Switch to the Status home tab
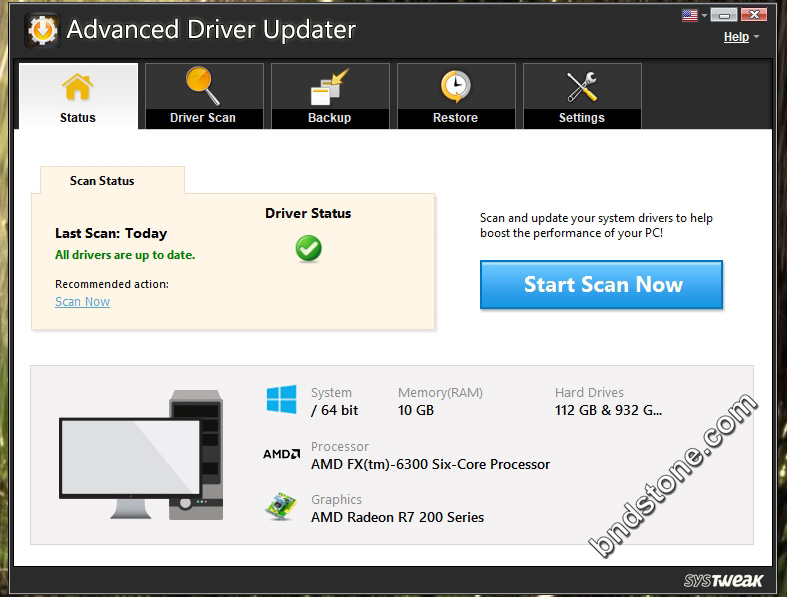The width and height of the screenshot is (787, 597). (x=78, y=97)
